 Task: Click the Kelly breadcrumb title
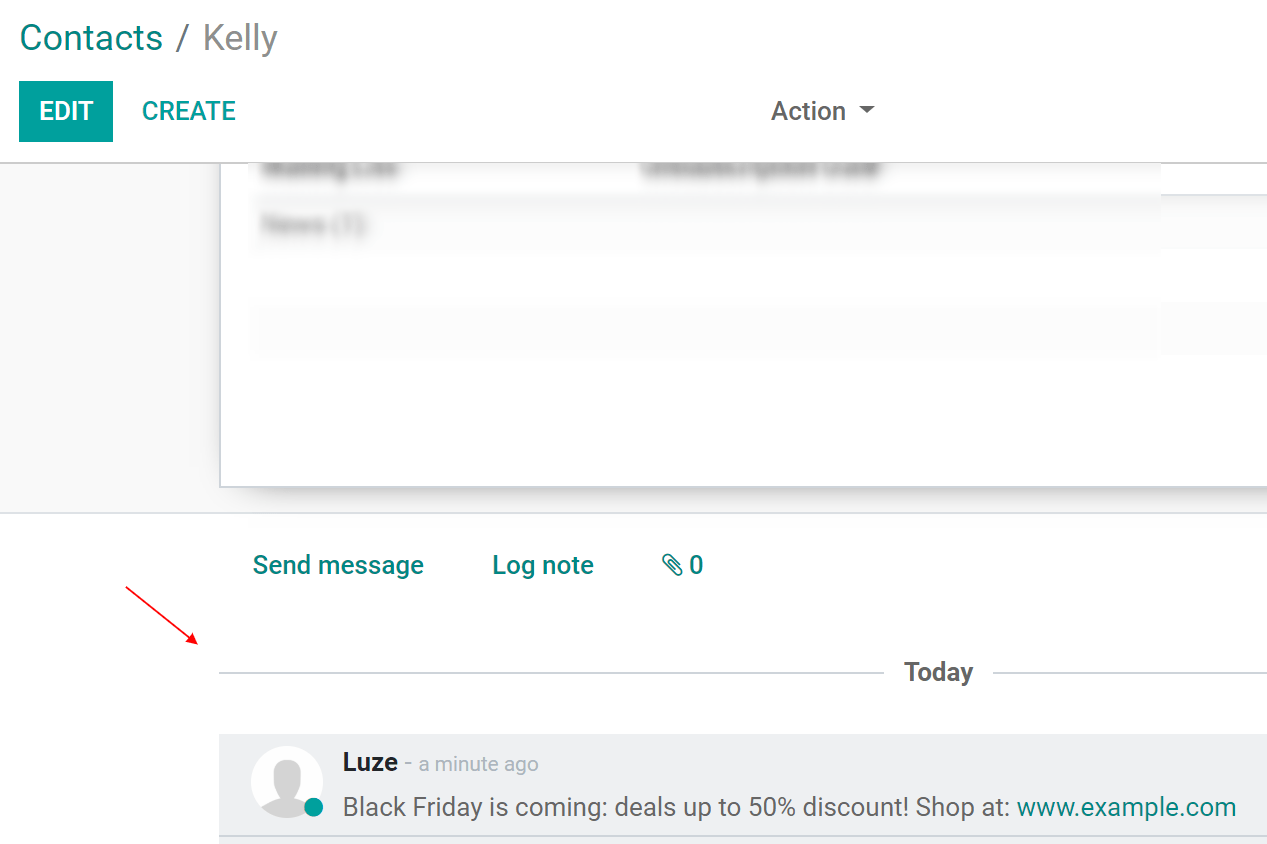tap(240, 38)
